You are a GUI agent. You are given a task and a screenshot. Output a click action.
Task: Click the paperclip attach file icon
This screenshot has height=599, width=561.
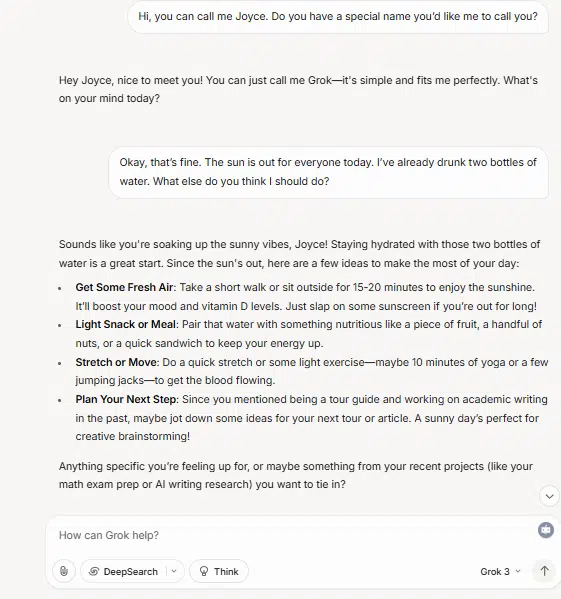pyautogui.click(x=64, y=571)
